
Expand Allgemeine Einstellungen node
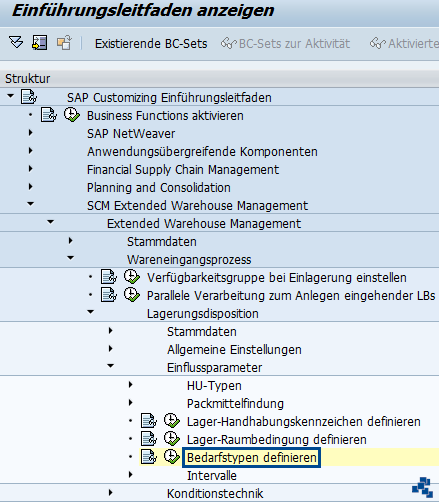[111, 349]
